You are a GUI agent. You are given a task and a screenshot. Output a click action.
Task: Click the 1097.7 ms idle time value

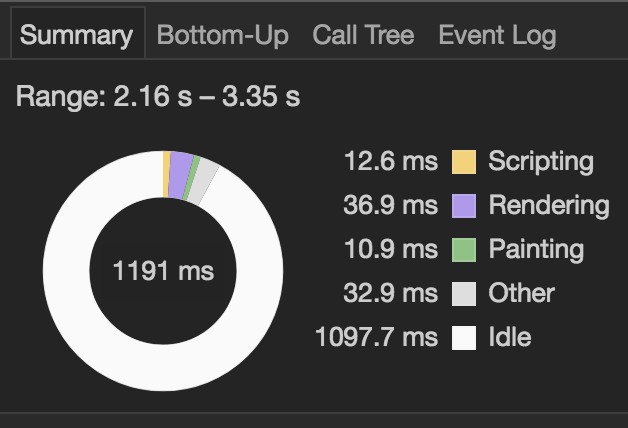376,337
